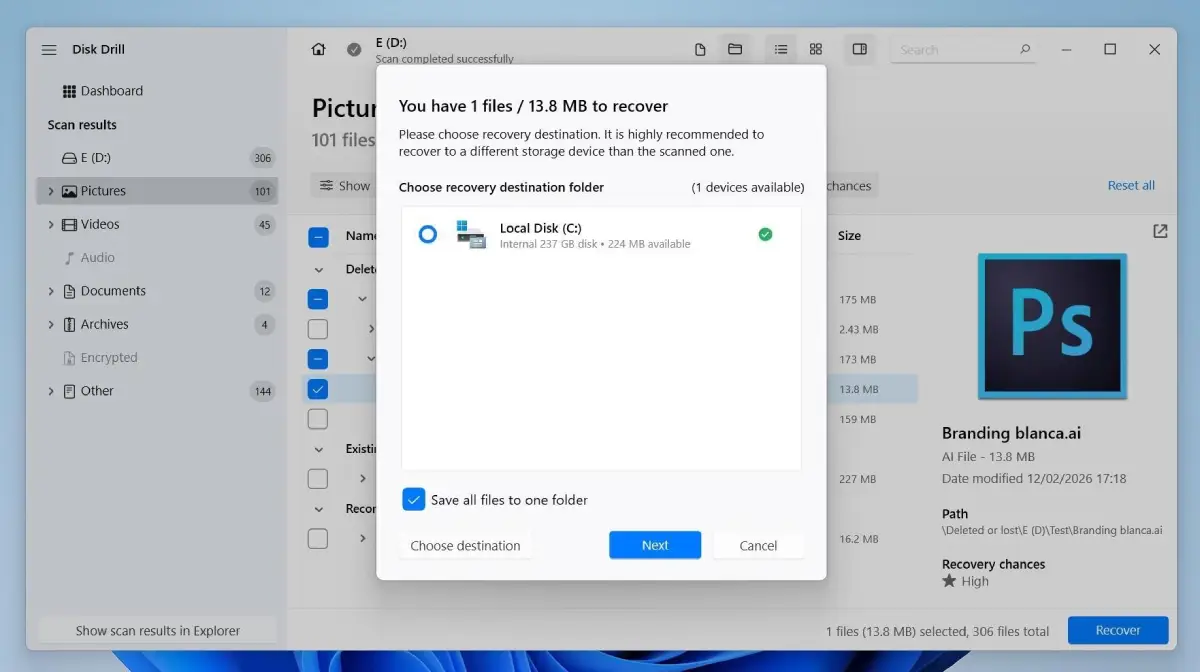Toggle checkbox in the 159 MB row
This screenshot has height=672, width=1200.
[318, 419]
